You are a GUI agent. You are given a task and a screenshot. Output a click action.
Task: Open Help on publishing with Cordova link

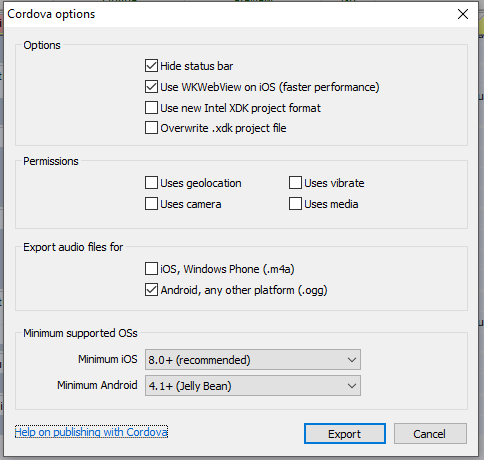point(91,432)
